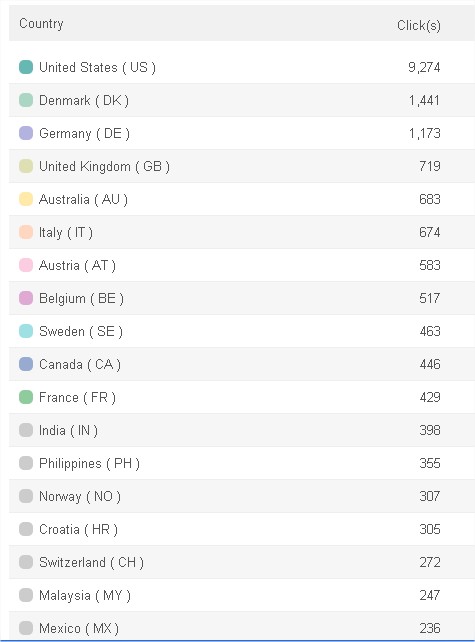
Task: Click the India ( IN ) row label
Action: (68, 430)
